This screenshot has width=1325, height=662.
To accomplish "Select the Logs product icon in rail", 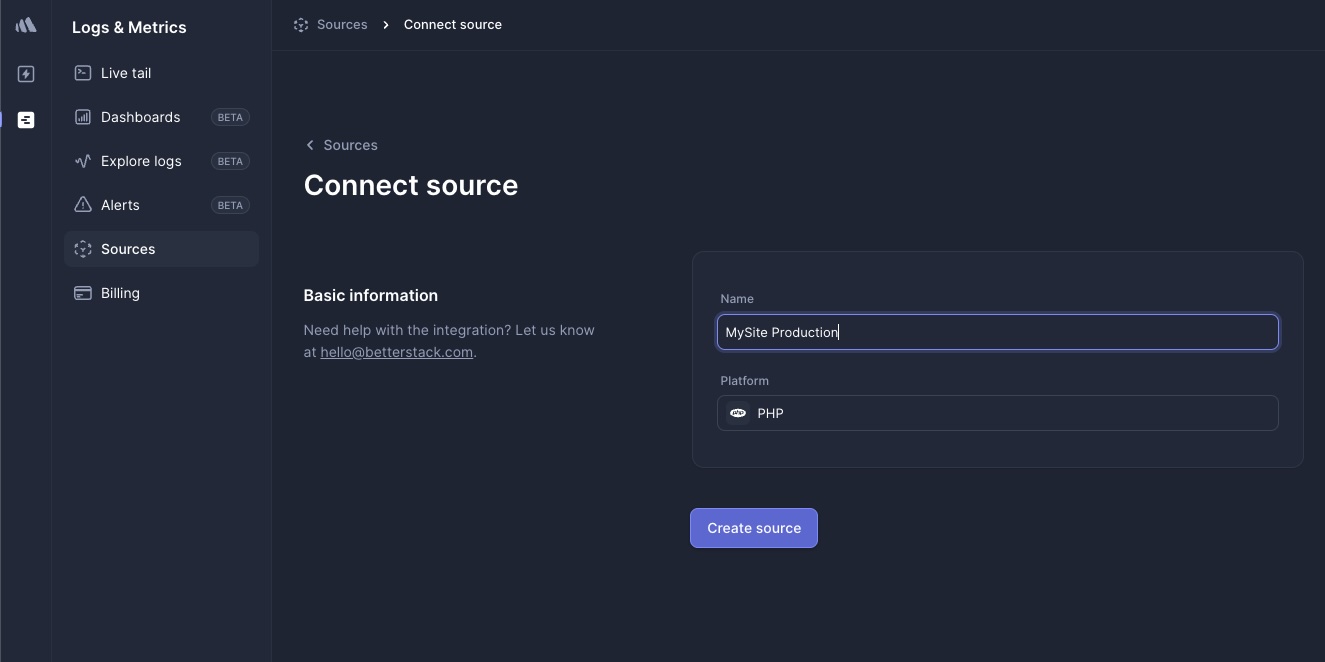I will click(26, 120).
